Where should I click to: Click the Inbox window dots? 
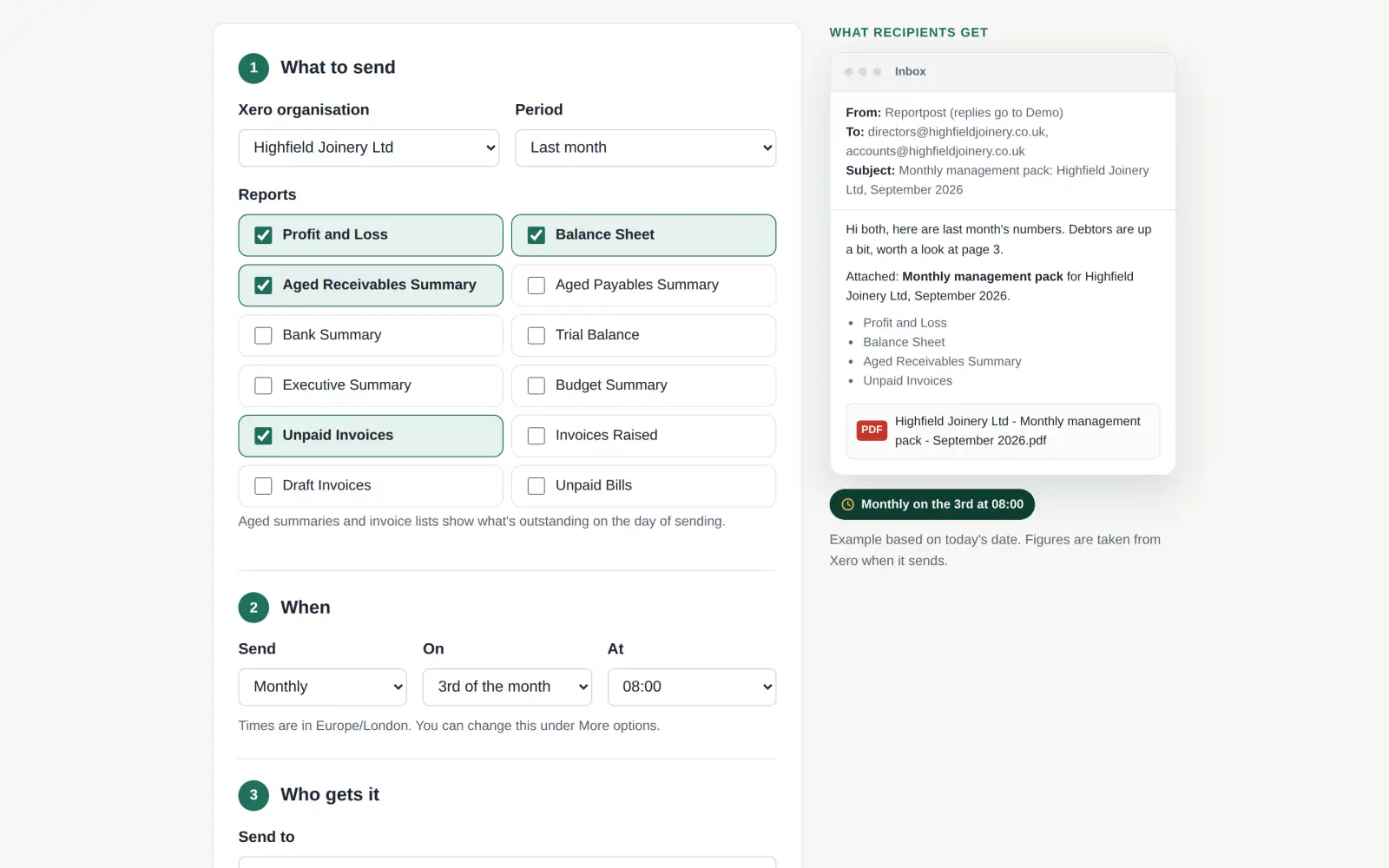(x=863, y=72)
